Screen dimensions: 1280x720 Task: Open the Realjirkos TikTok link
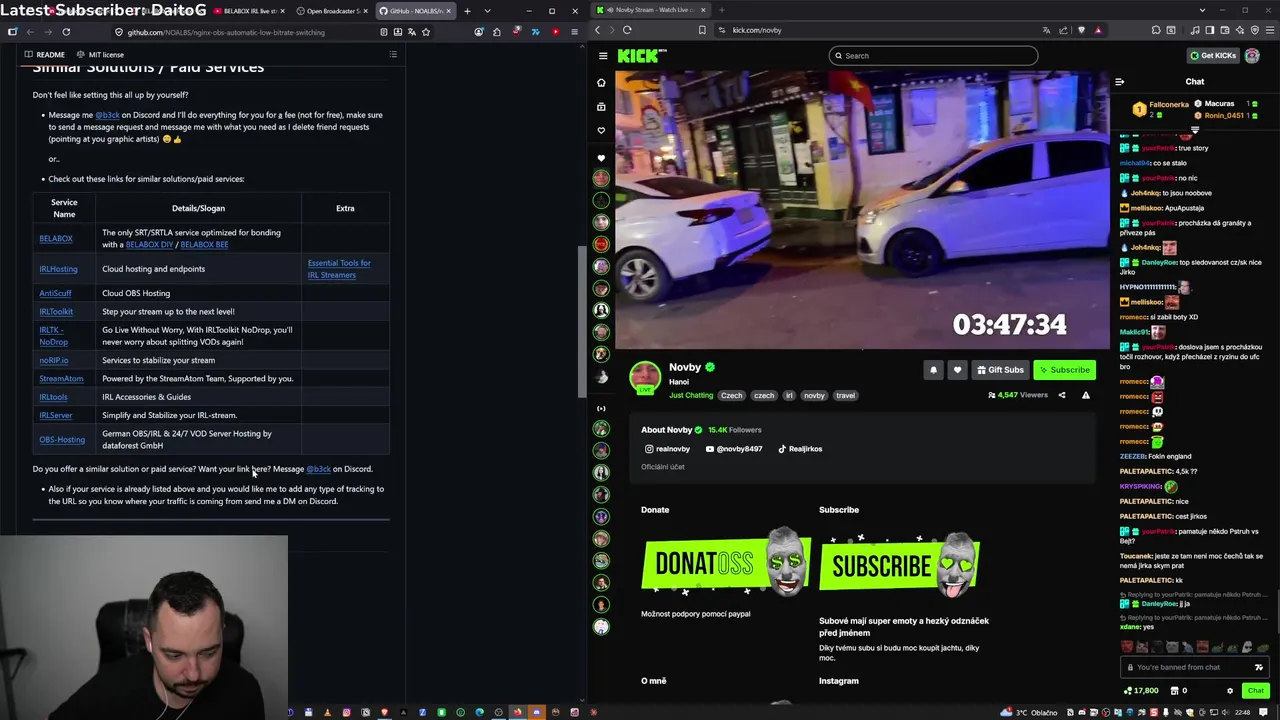coord(800,449)
